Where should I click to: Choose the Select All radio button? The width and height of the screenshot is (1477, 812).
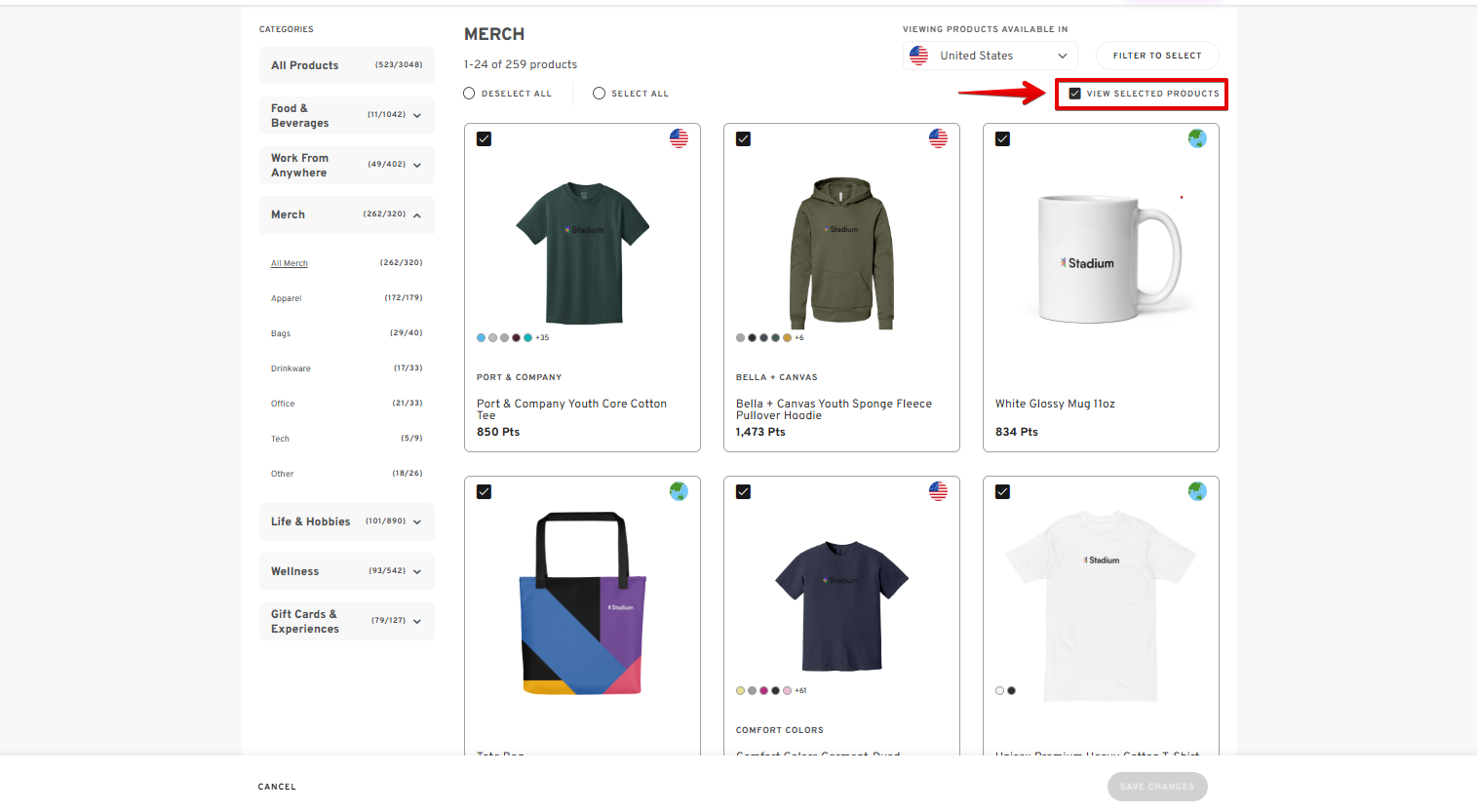pyautogui.click(x=599, y=94)
